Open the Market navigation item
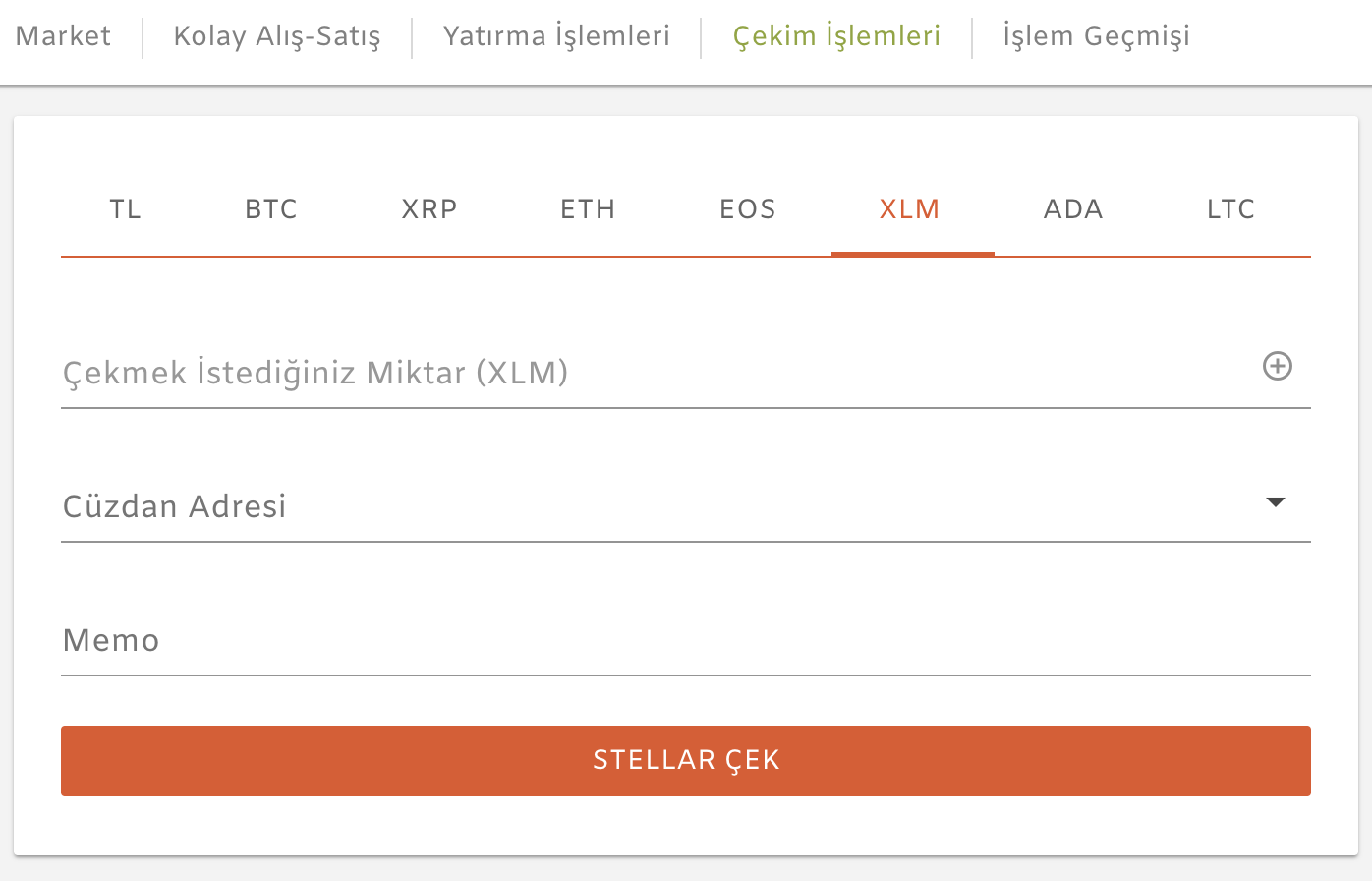This screenshot has height=881, width=1372. 64,36
